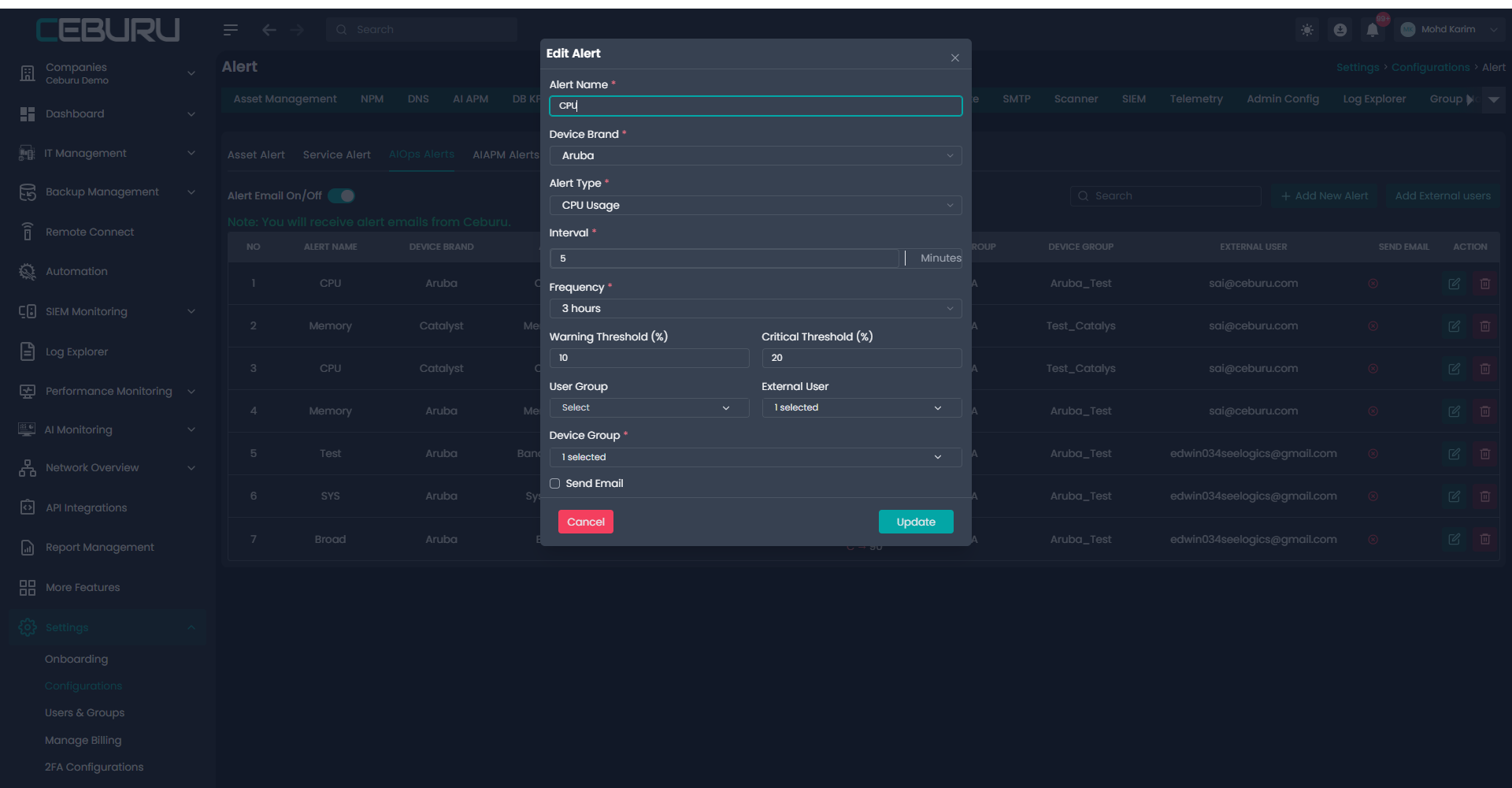Edit the alert in row 1
This screenshot has width=1512, height=788.
click(1454, 284)
